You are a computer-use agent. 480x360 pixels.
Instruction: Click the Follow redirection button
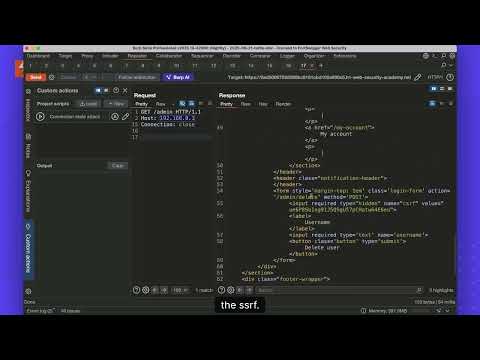(x=137, y=77)
